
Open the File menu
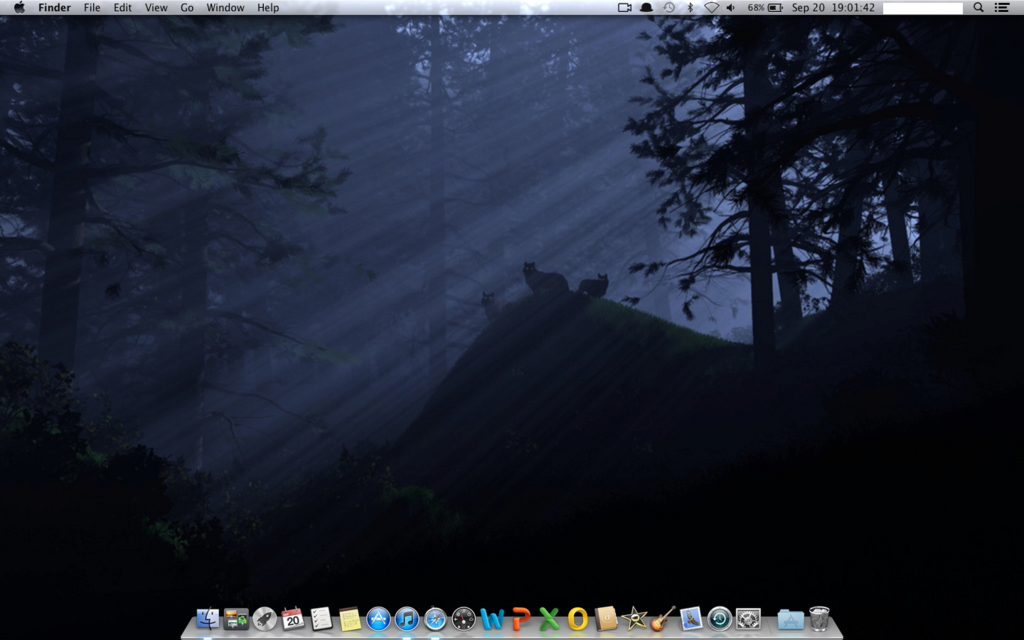click(92, 7)
